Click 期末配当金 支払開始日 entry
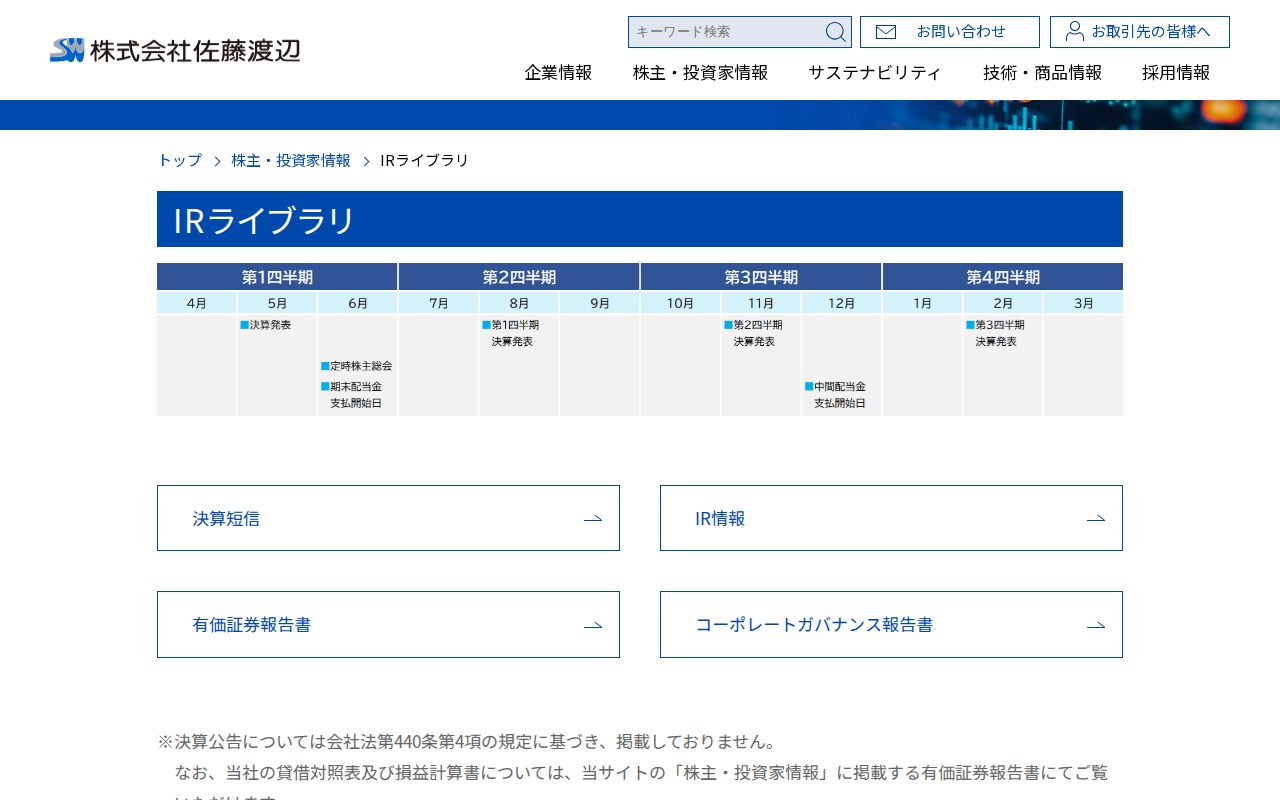The height and width of the screenshot is (800, 1280). click(352, 395)
